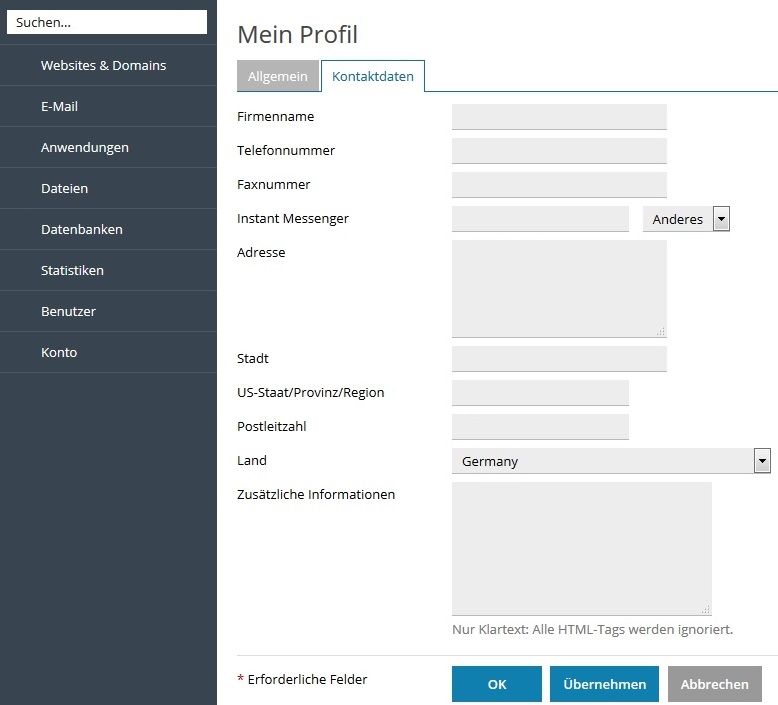This screenshot has height=705, width=778.
Task: Apply changes with Übernehmen
Action: coord(604,684)
